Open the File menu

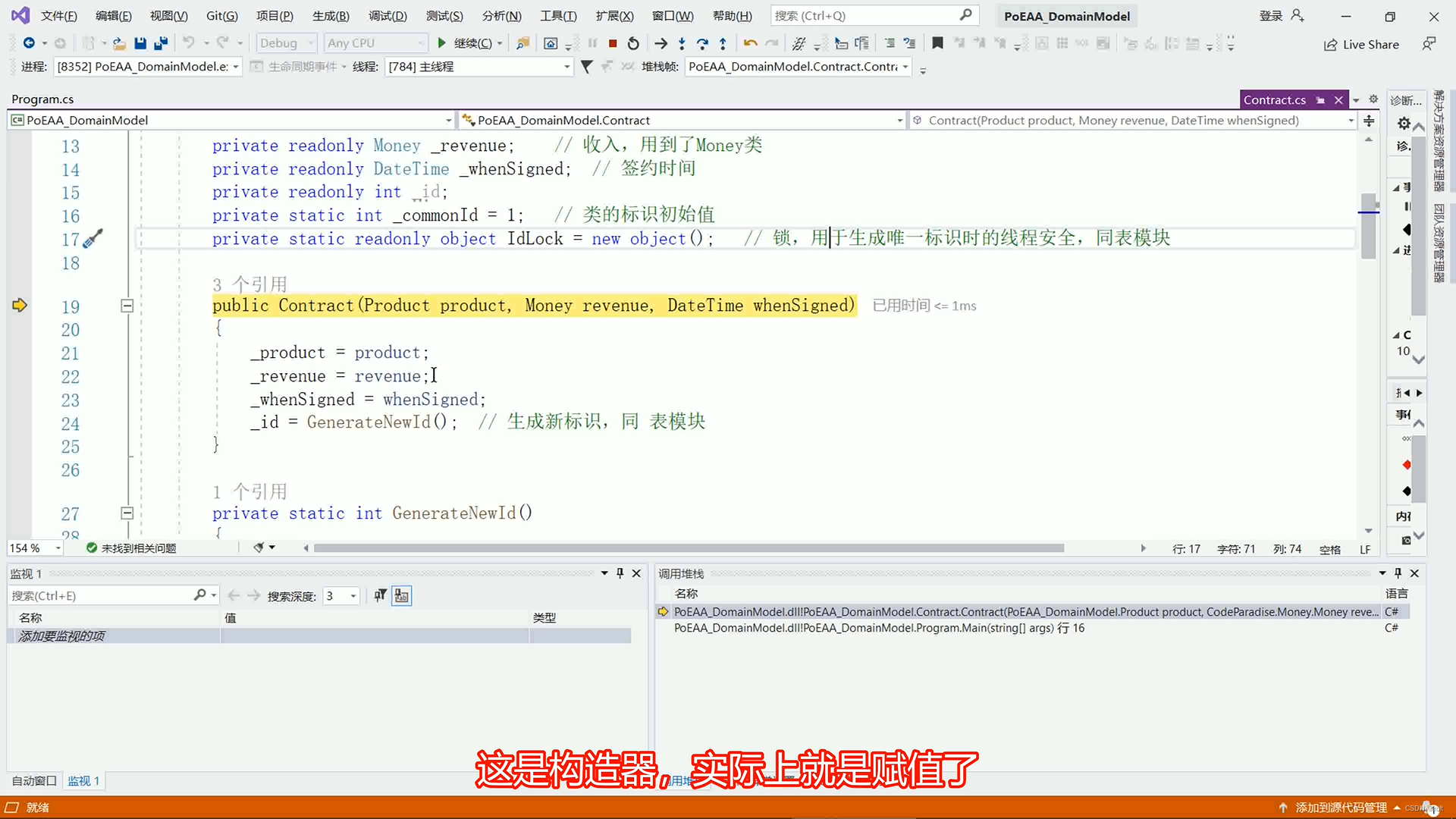click(x=58, y=16)
